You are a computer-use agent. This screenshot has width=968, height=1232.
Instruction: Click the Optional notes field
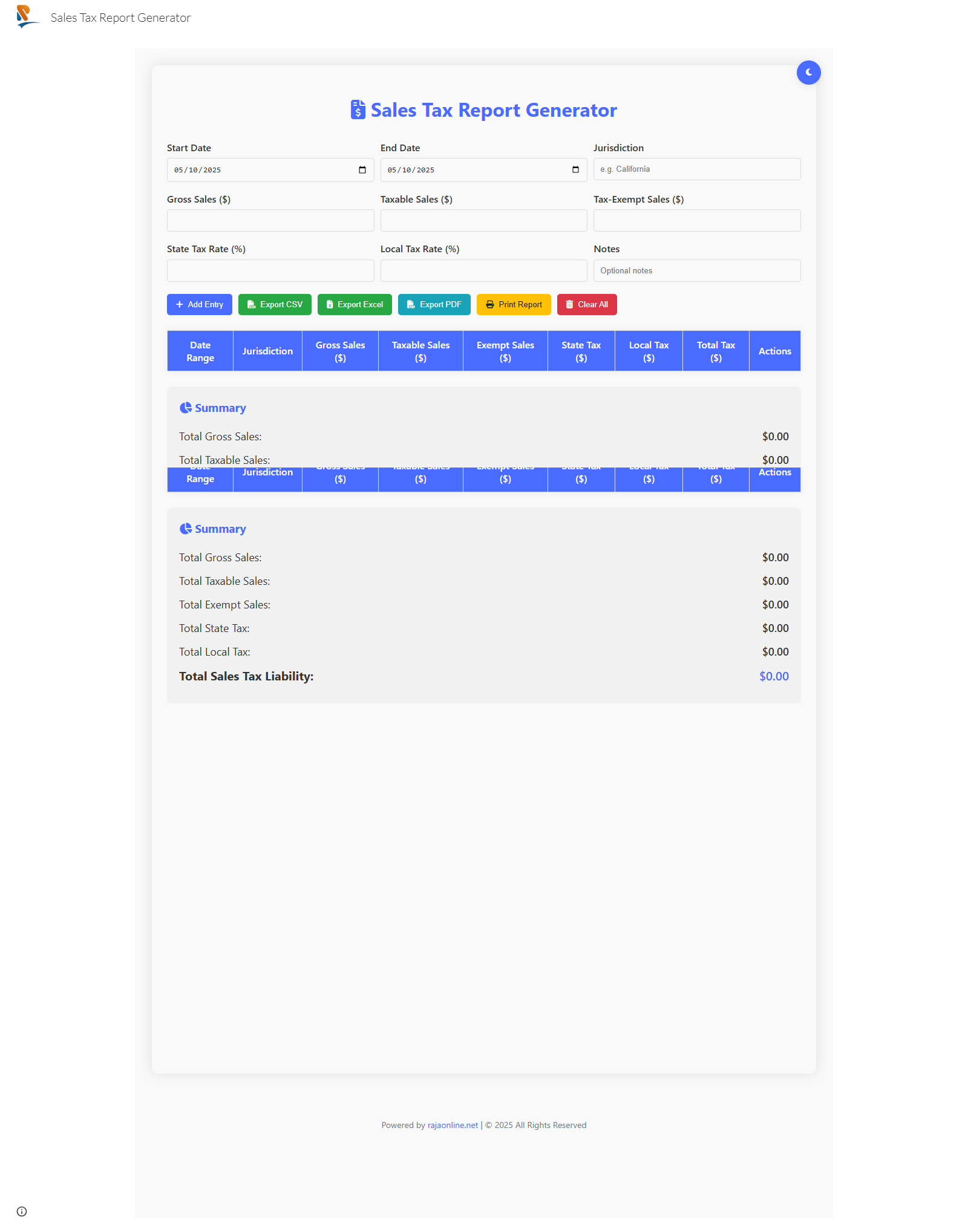tap(697, 271)
